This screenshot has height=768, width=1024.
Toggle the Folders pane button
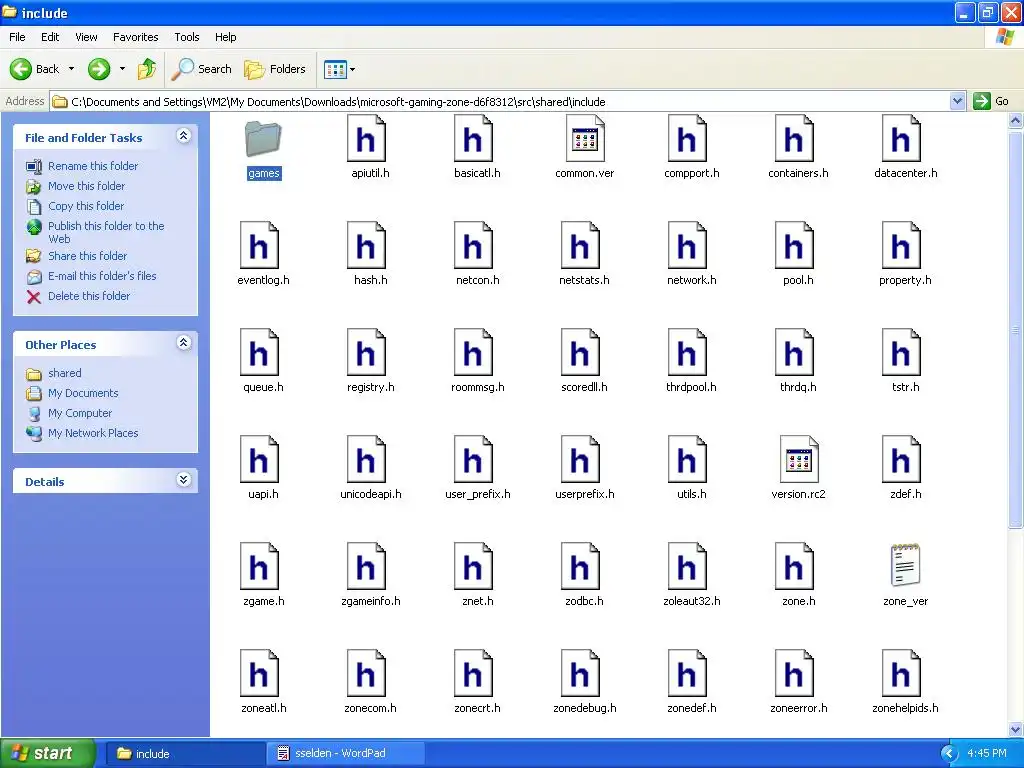[x=274, y=69]
